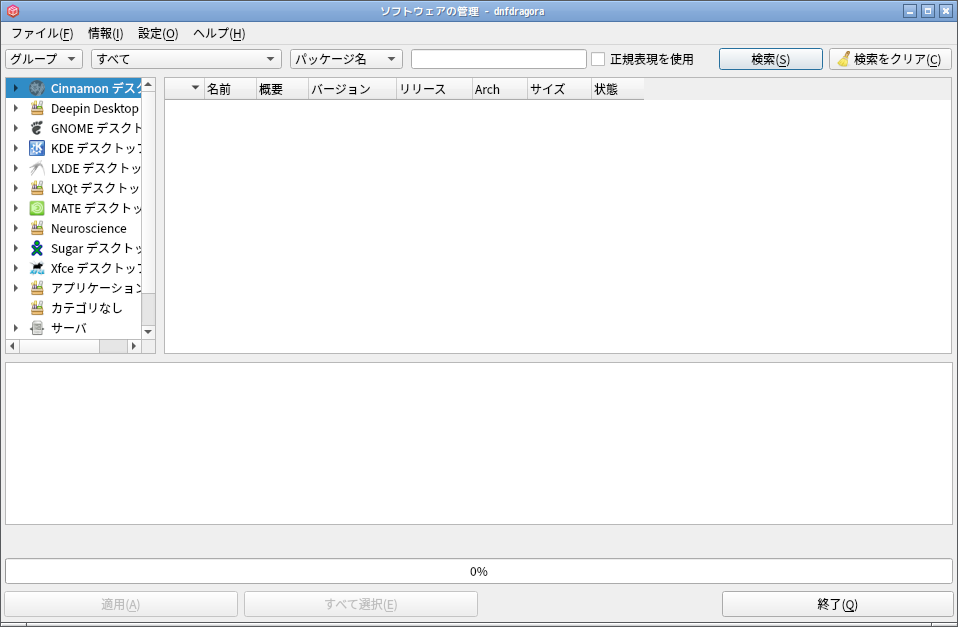
Task: Expand the Sugar デスクトップ tree node
Action: [16, 248]
